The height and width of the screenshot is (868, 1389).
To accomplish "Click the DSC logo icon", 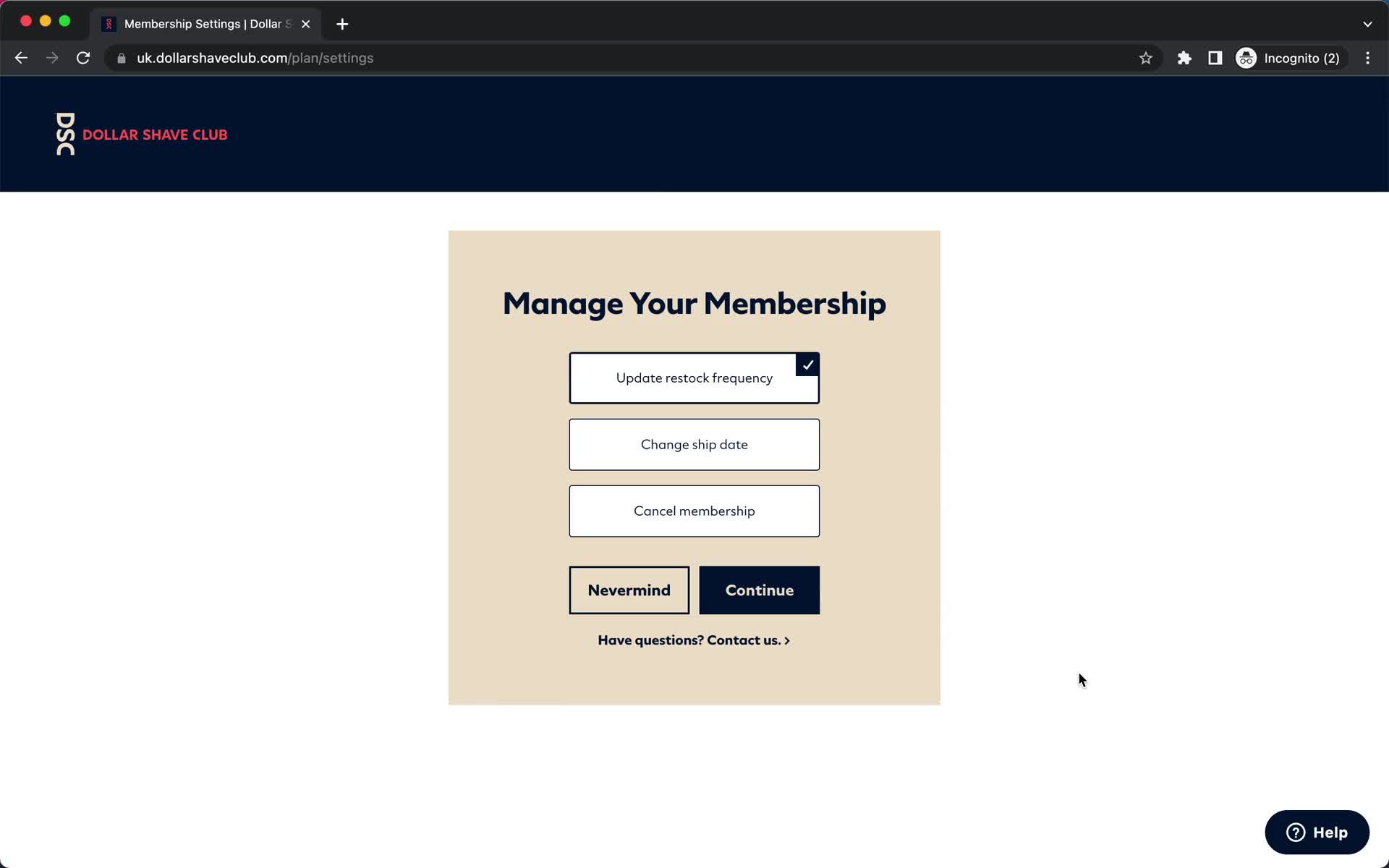I will (64, 133).
